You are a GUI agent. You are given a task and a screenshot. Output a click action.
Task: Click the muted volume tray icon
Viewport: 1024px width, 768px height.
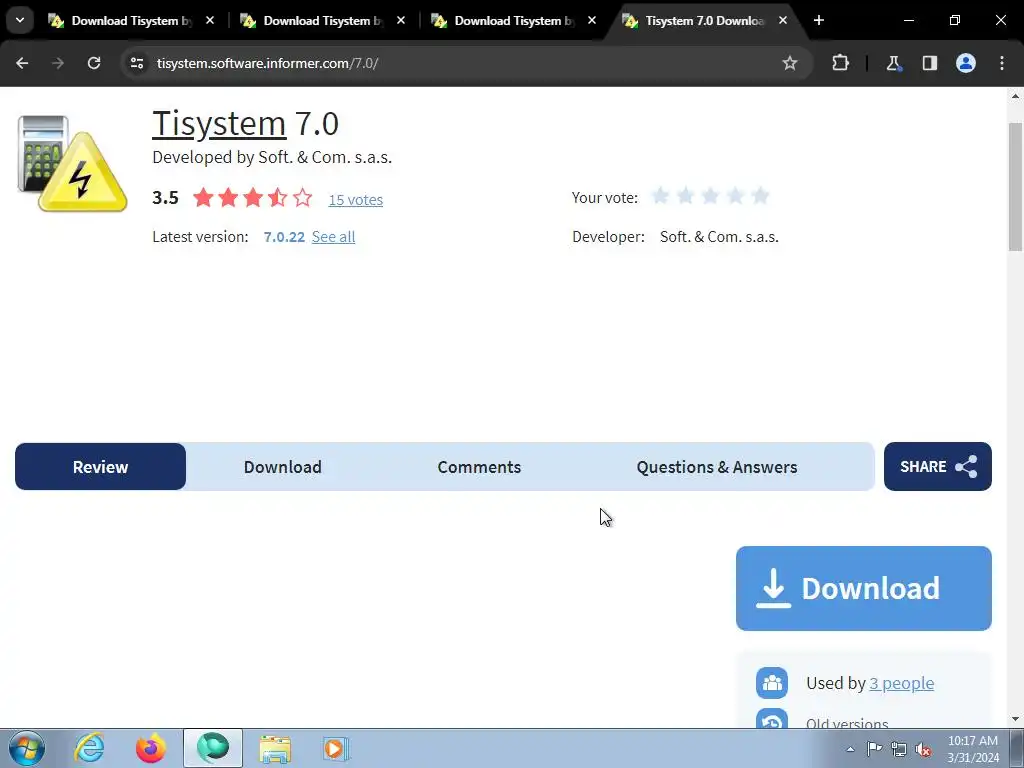pyautogui.click(x=923, y=749)
